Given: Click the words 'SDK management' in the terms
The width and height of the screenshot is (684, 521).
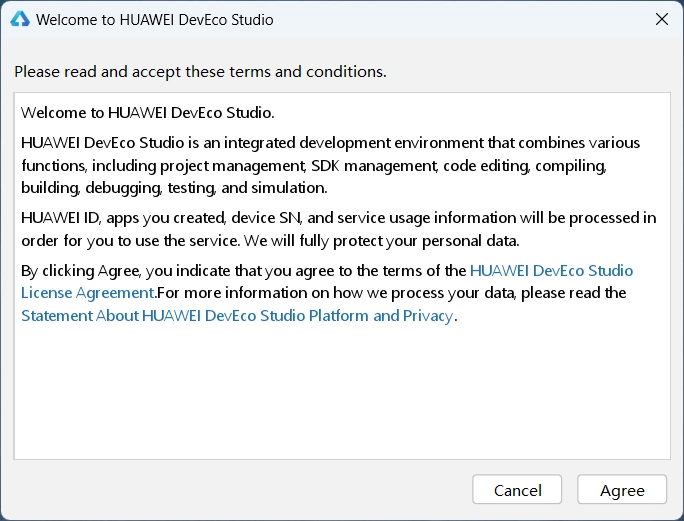Looking at the screenshot, I should point(373,165).
